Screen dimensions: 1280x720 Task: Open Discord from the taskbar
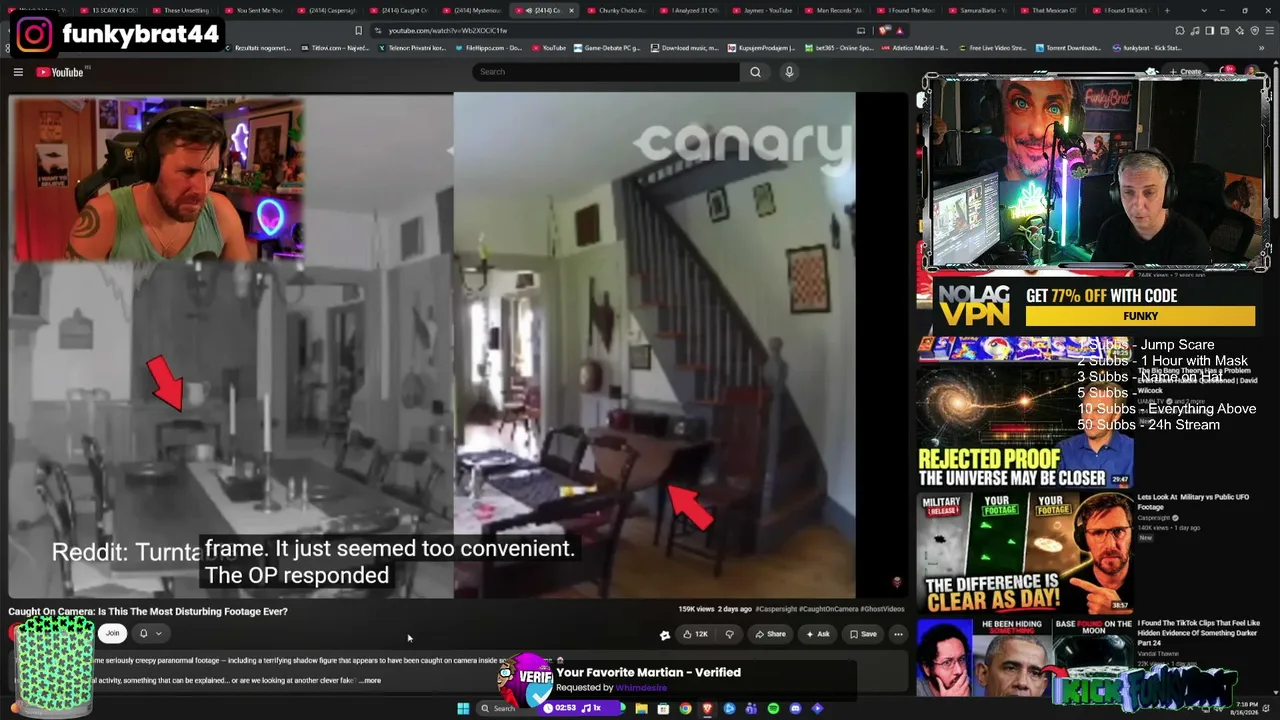pyautogui.click(x=795, y=709)
